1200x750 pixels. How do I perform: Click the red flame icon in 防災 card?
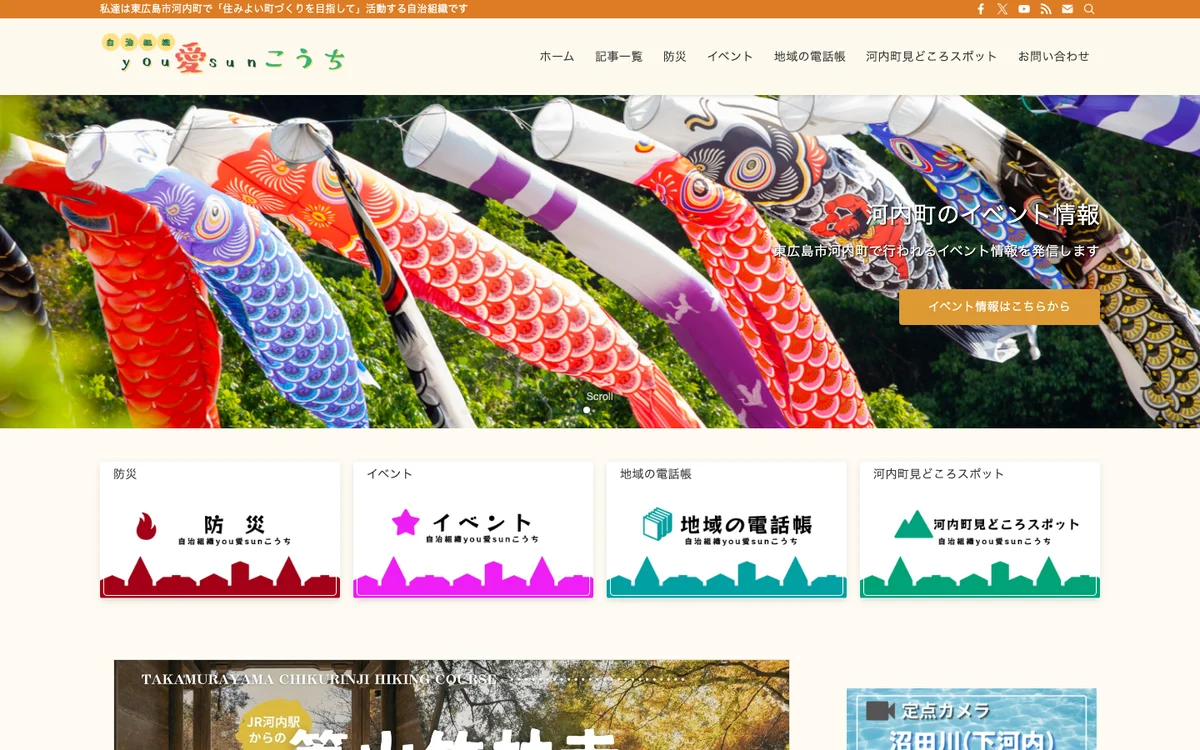pyautogui.click(x=146, y=526)
